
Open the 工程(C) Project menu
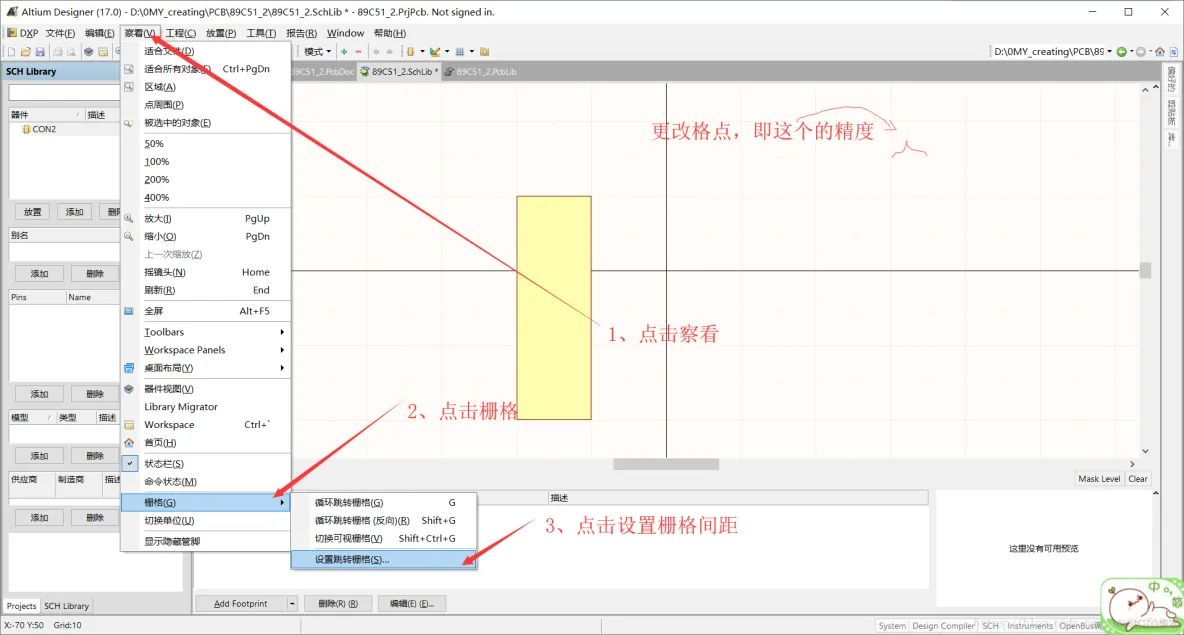click(x=180, y=33)
